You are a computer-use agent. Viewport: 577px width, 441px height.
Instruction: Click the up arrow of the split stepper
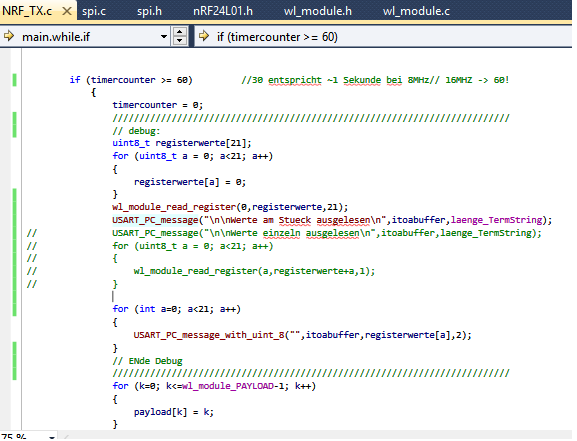pos(180,32)
